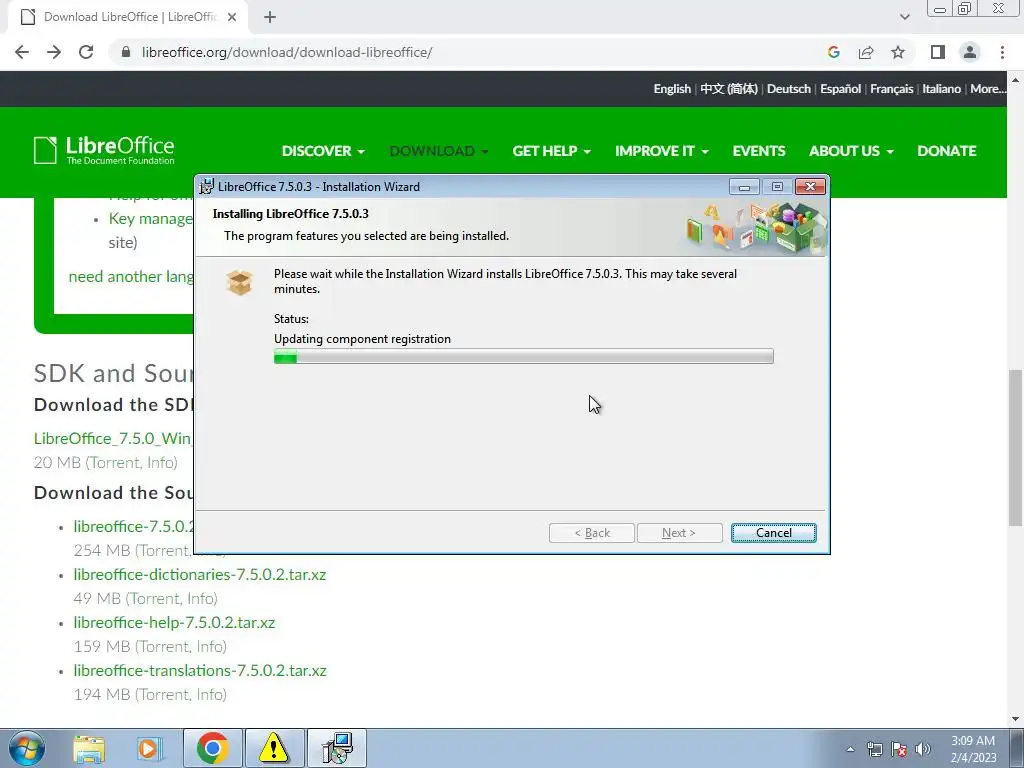This screenshot has height=768, width=1024.
Task: Open libreoffice-dictionaries-7.5.0.2.tar.xz link
Action: click(x=200, y=575)
